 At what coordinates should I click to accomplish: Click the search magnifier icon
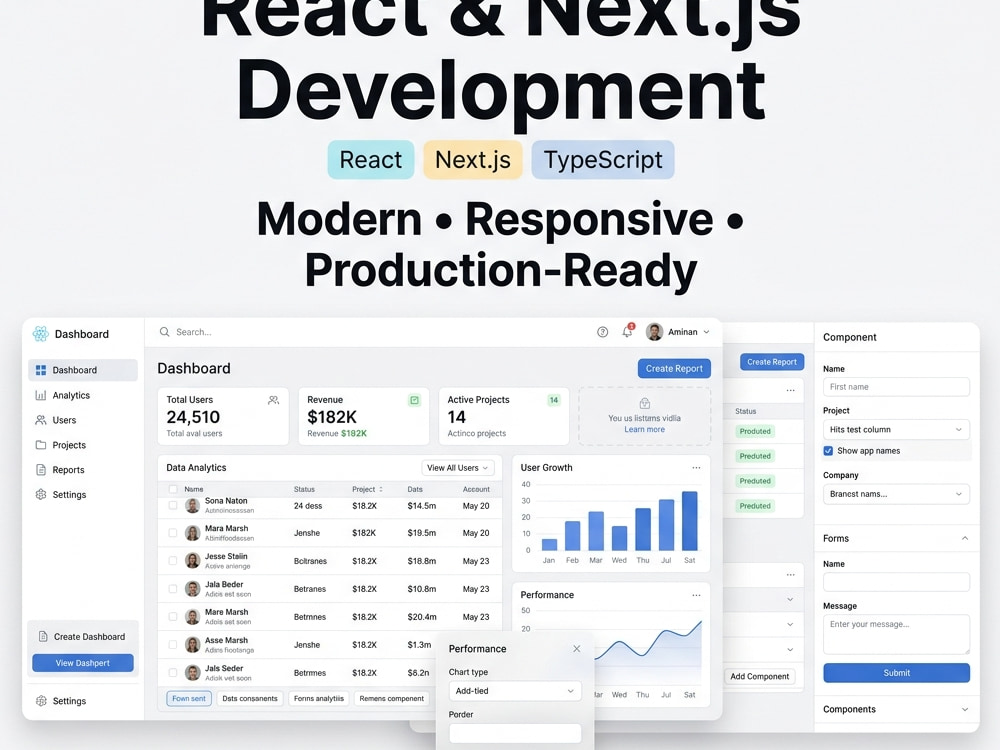165,332
